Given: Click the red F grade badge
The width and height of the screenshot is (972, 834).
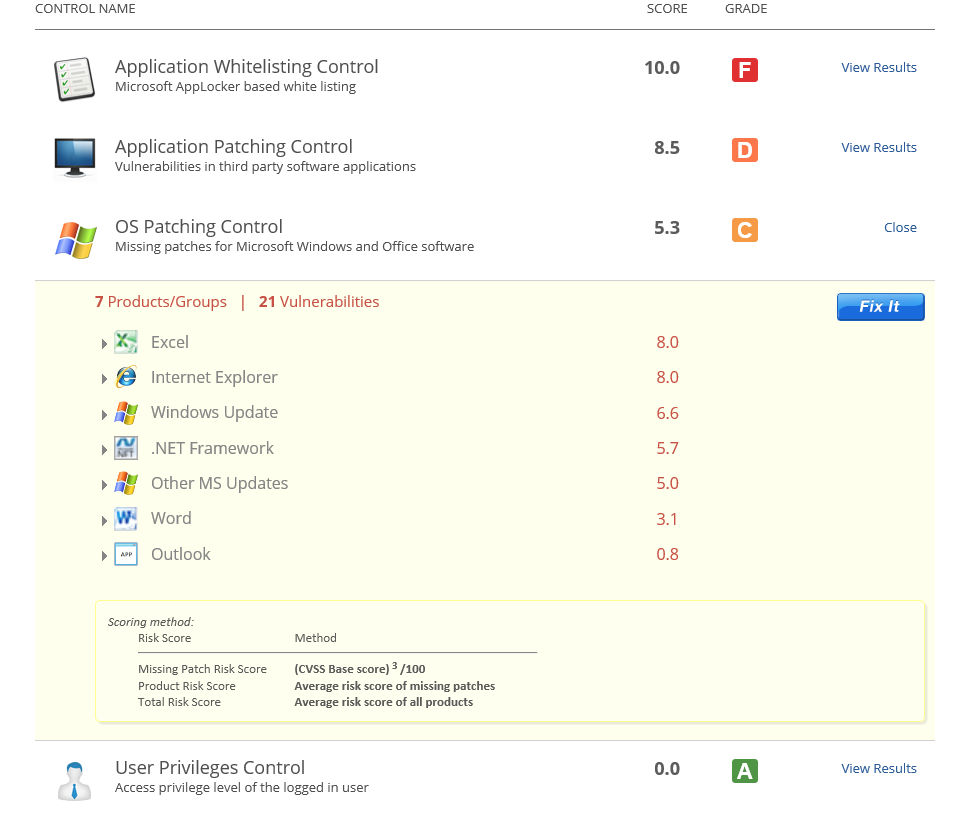Looking at the screenshot, I should click(x=744, y=69).
